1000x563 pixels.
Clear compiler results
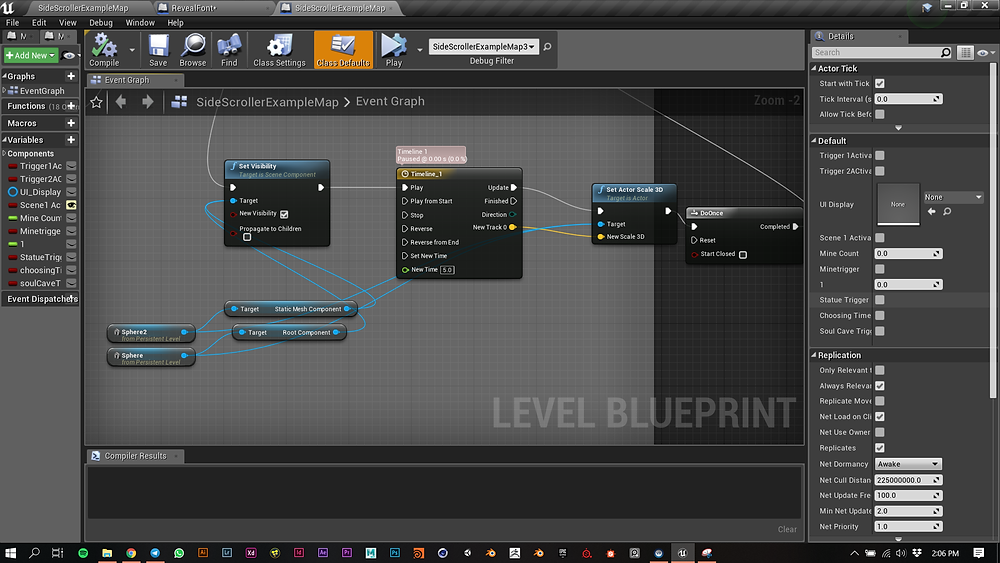coord(787,529)
